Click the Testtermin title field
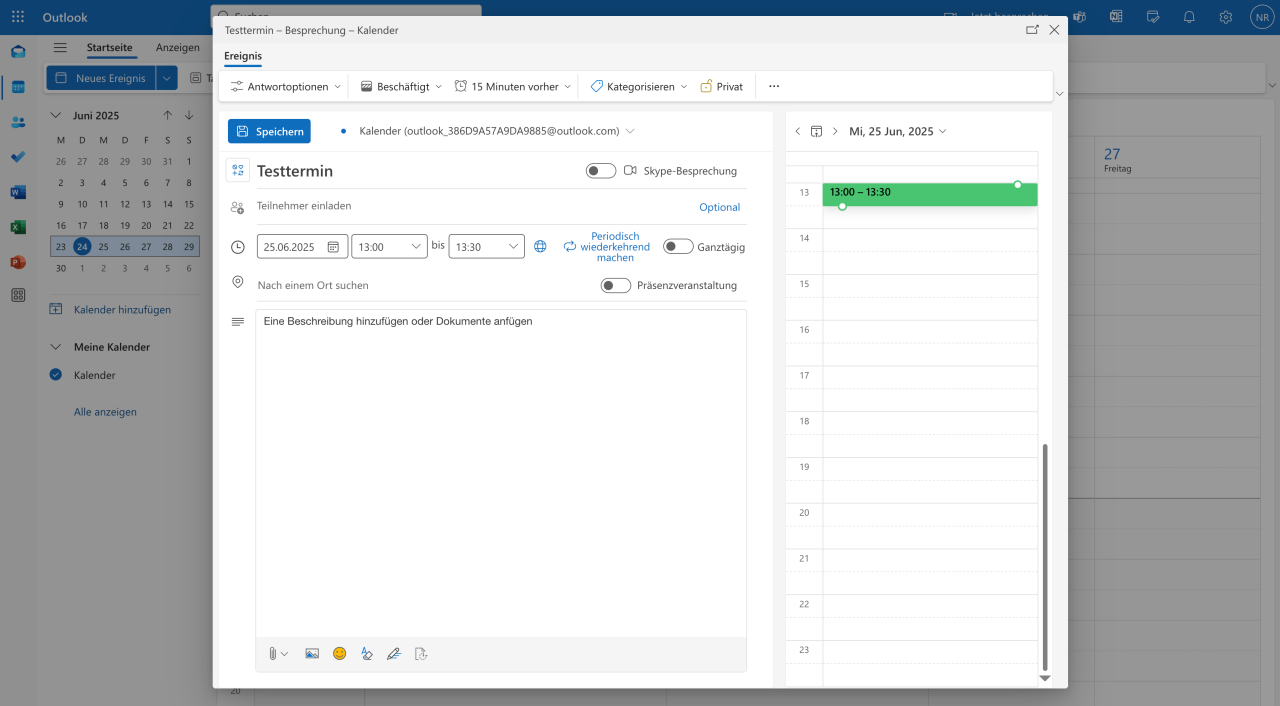The width and height of the screenshot is (1280, 706). (416, 171)
